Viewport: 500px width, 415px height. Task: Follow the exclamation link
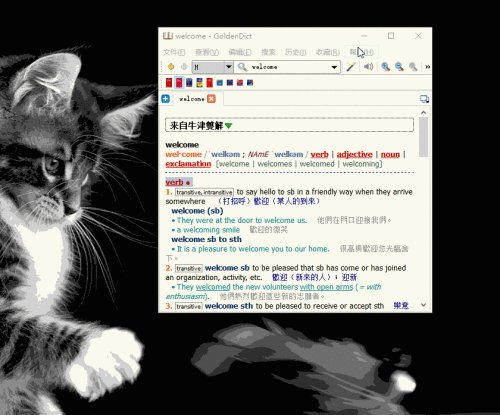click(x=188, y=164)
